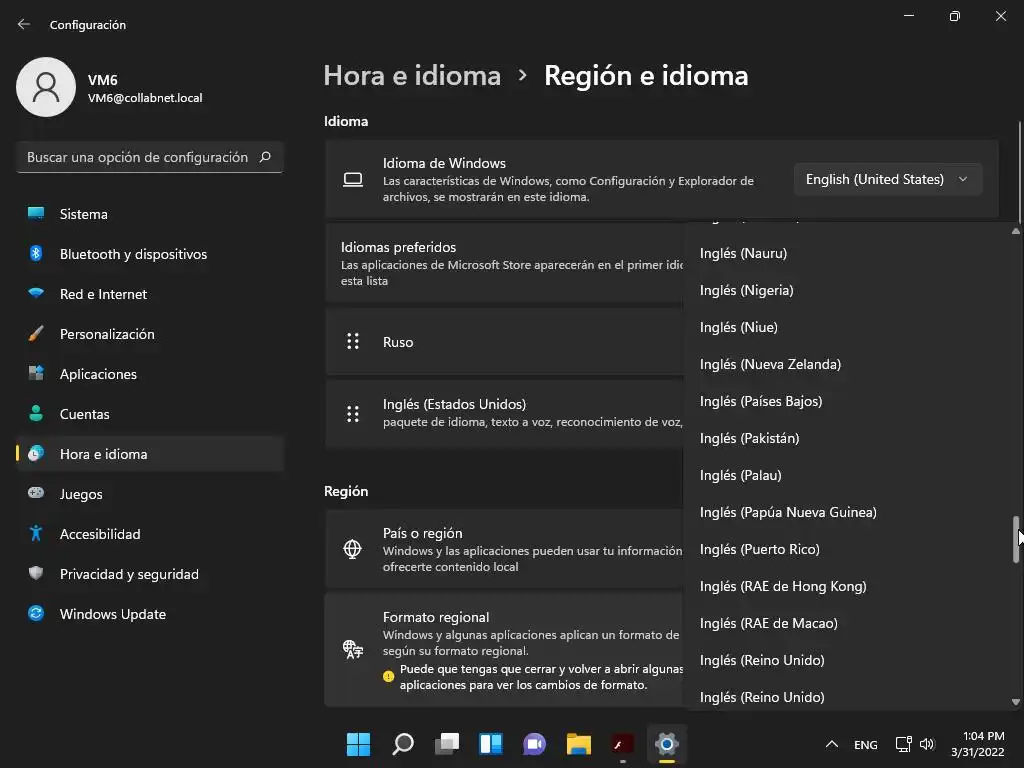
Task: Open the País o región setting
Action: click(504, 549)
